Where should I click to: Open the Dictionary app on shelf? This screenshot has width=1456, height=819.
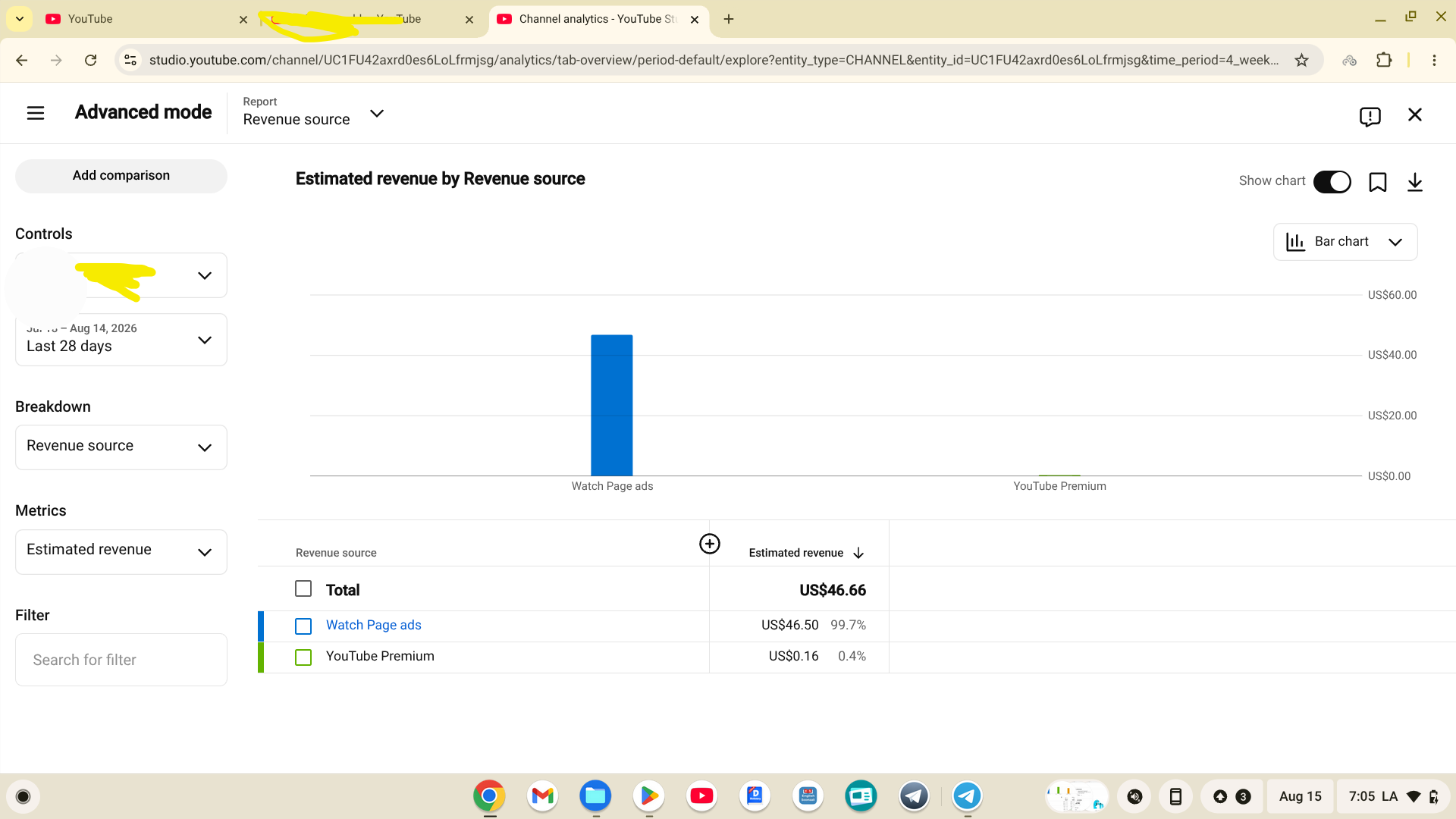755,796
